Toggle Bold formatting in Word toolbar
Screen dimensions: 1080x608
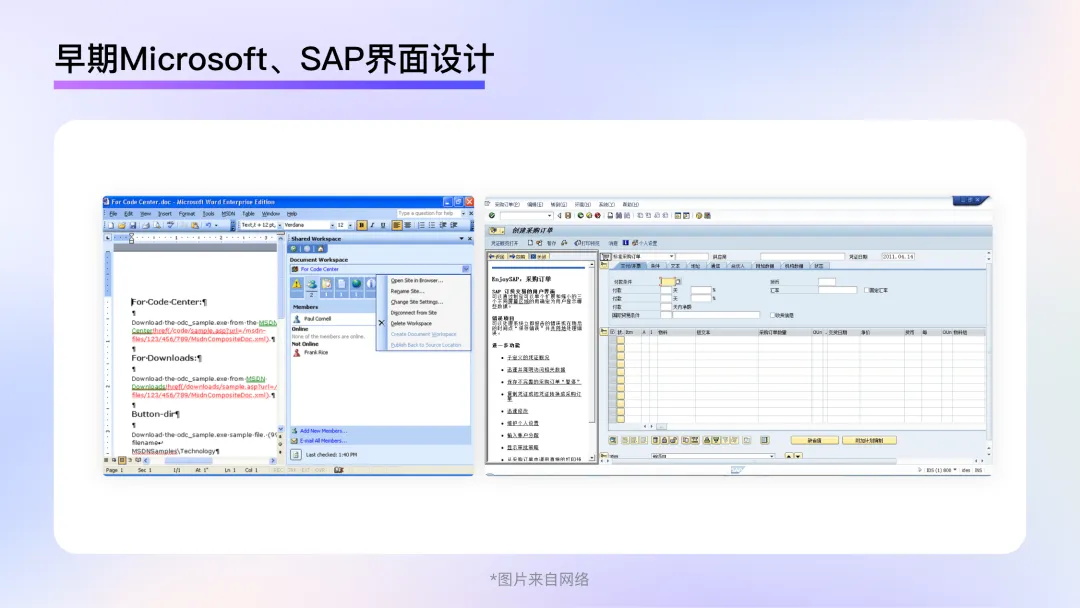pos(362,225)
